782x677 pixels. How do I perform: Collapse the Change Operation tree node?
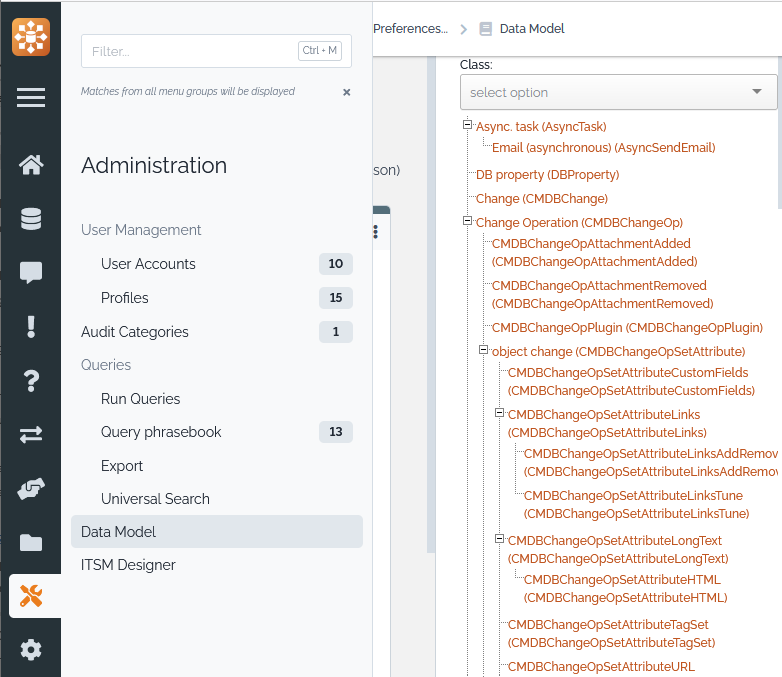467,221
